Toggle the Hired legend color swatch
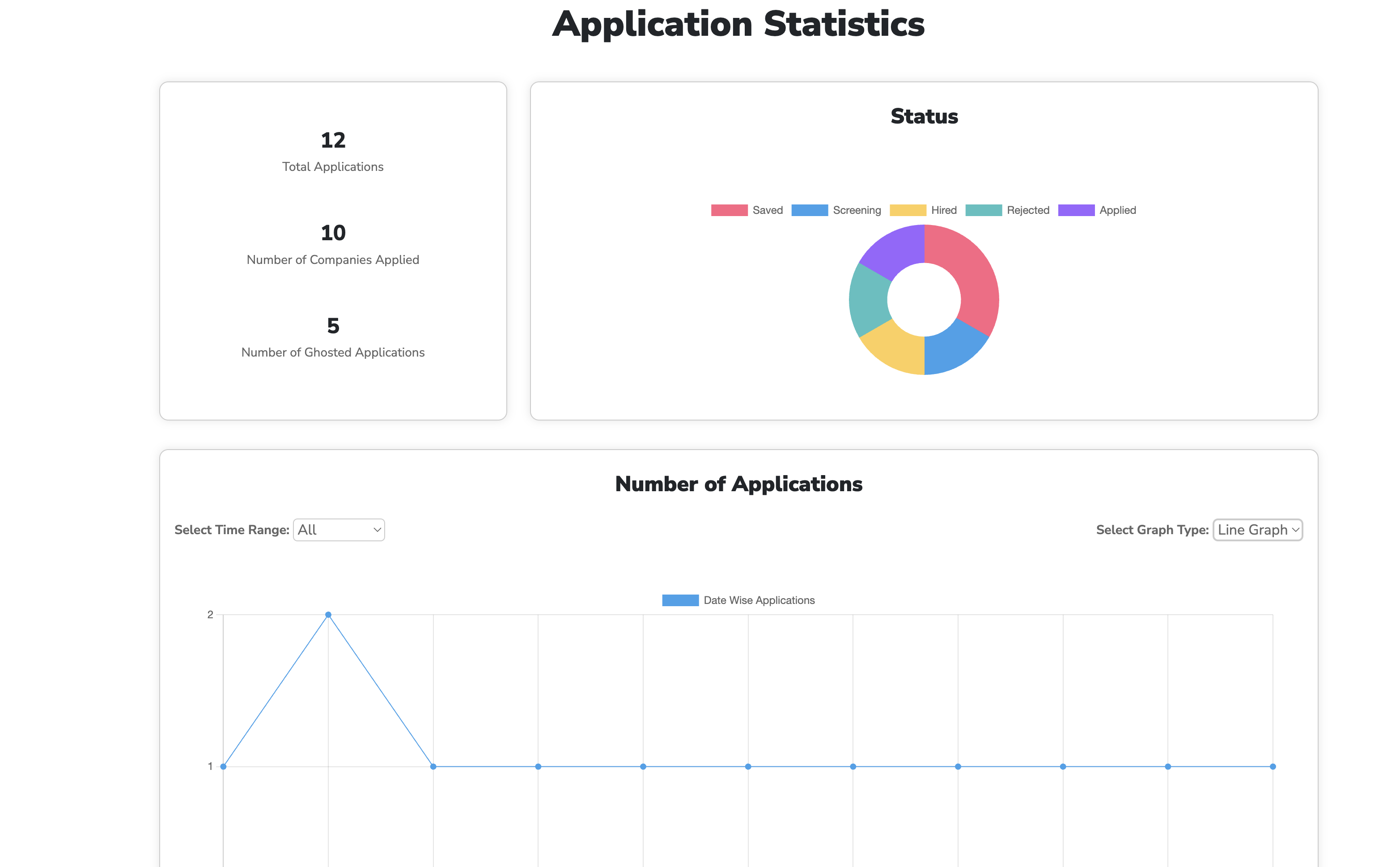Viewport: 1400px width, 867px height. (908, 210)
